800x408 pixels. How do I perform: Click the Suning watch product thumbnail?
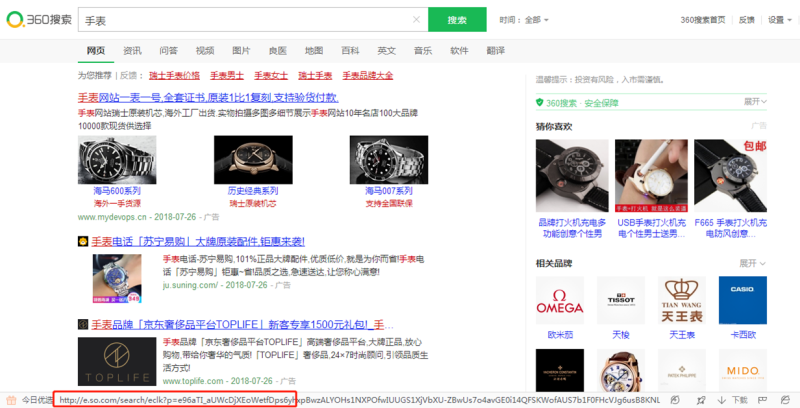[x=117, y=278]
